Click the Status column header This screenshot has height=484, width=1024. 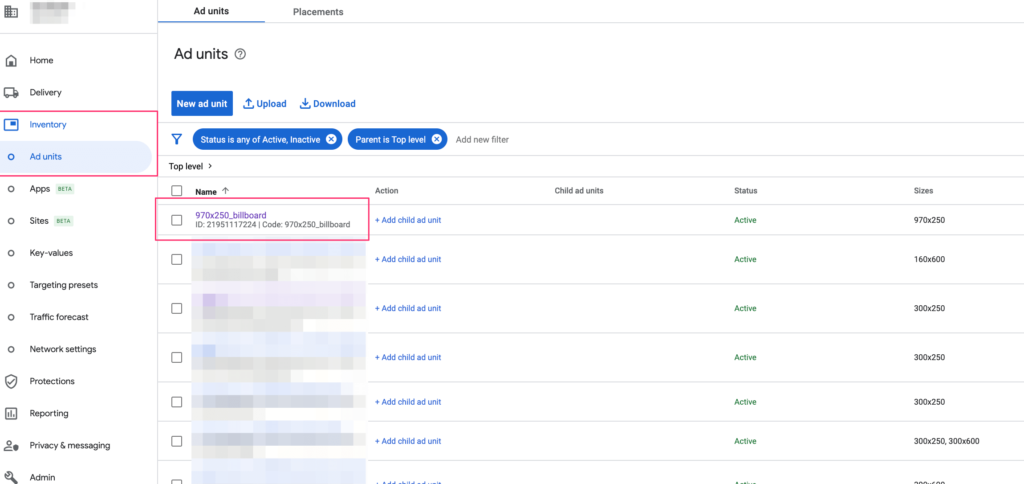[x=746, y=191]
